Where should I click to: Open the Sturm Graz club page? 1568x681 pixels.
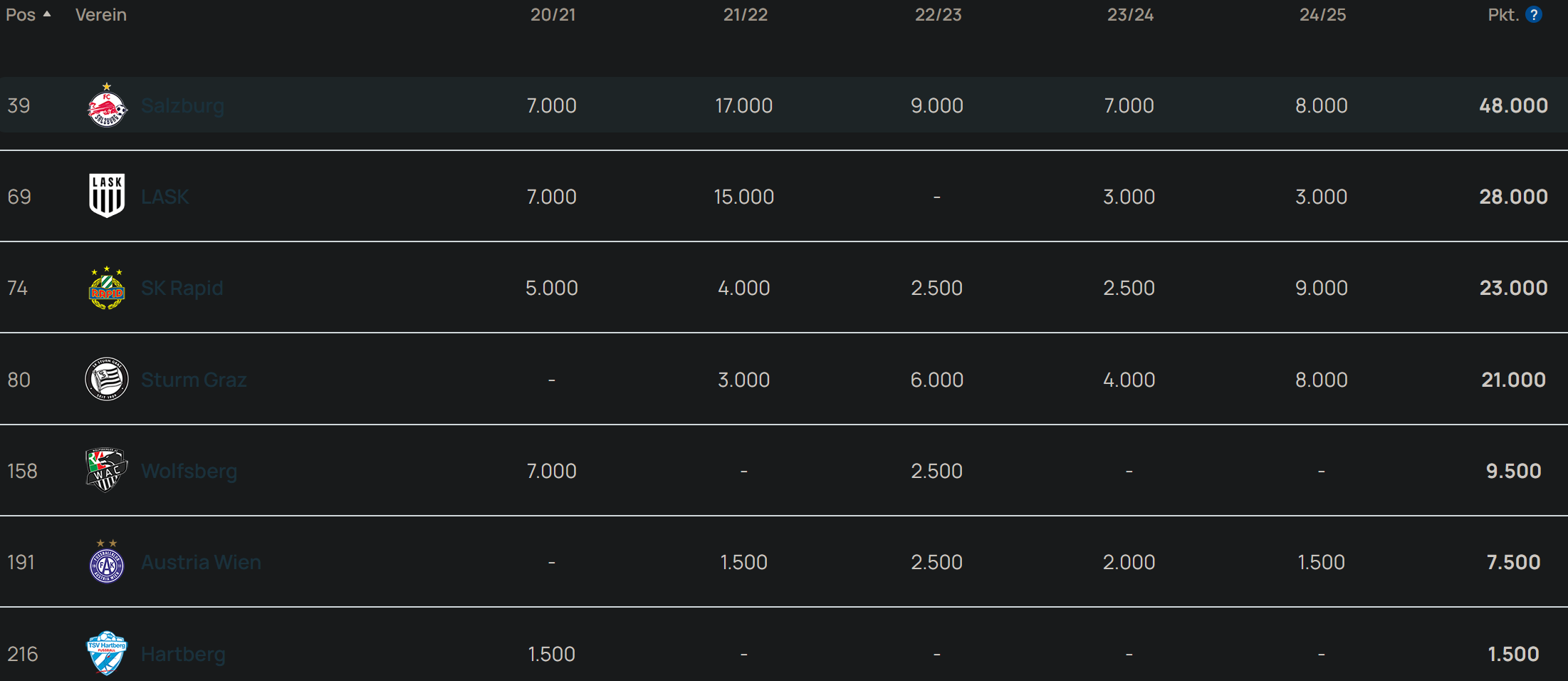pyautogui.click(x=194, y=380)
